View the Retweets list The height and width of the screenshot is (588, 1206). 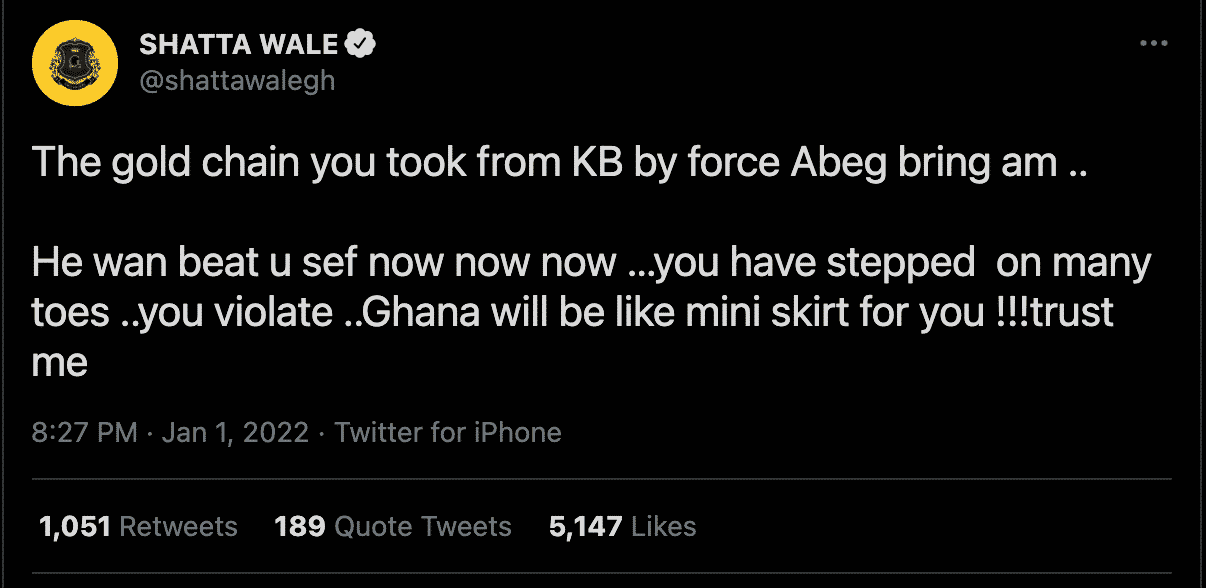tap(138, 526)
